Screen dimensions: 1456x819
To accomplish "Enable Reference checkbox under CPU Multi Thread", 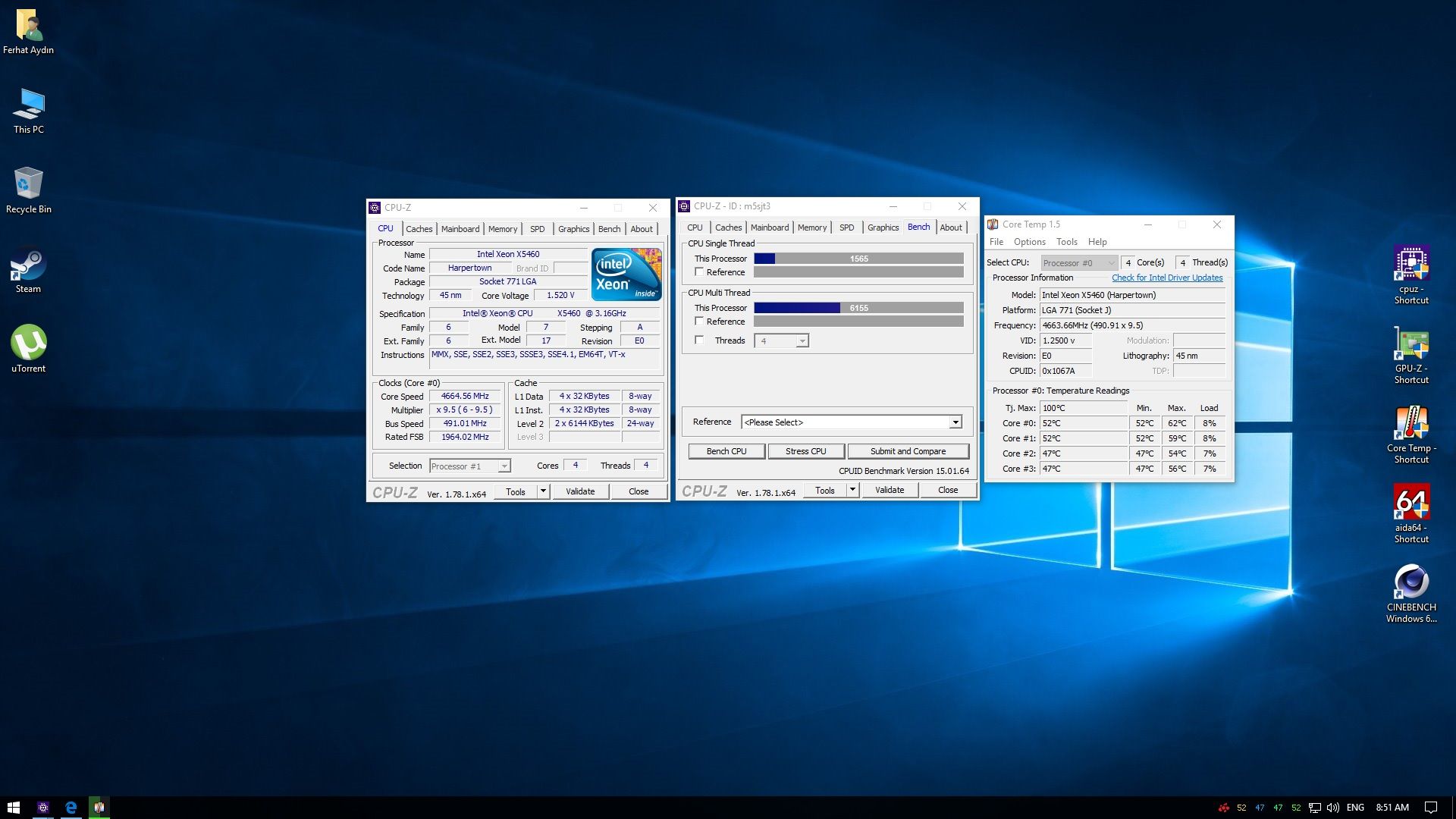I will (x=699, y=322).
